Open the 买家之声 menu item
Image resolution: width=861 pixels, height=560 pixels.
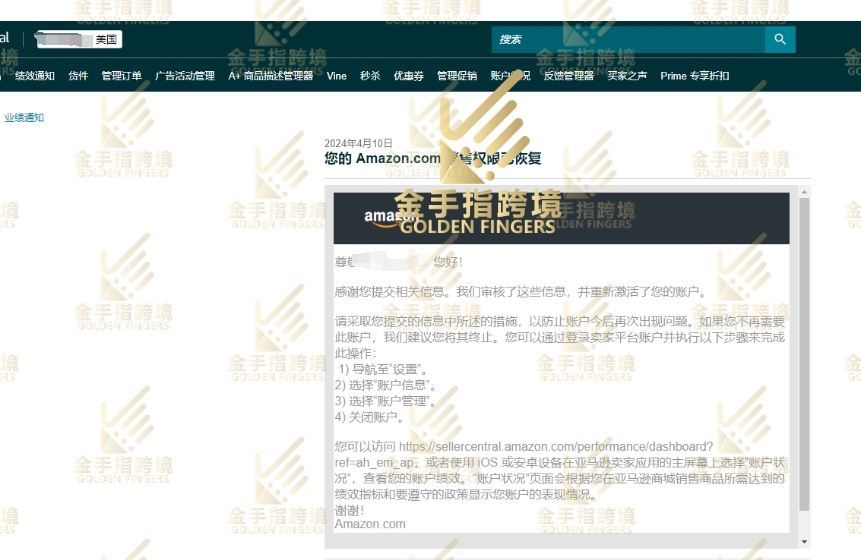pos(627,76)
